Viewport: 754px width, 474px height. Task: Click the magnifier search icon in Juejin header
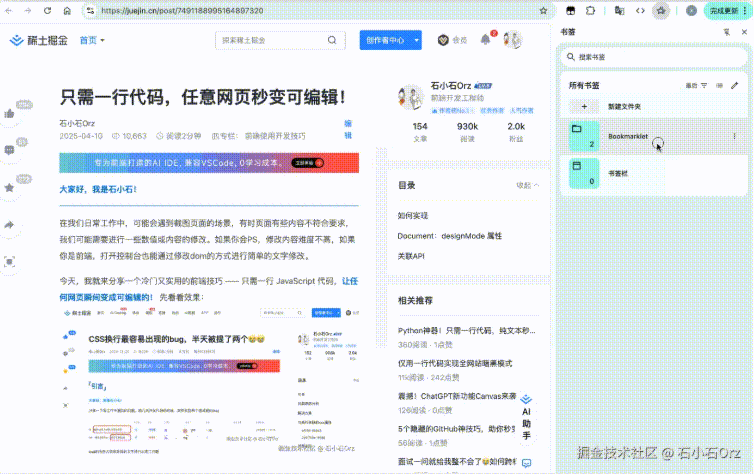[332, 40]
